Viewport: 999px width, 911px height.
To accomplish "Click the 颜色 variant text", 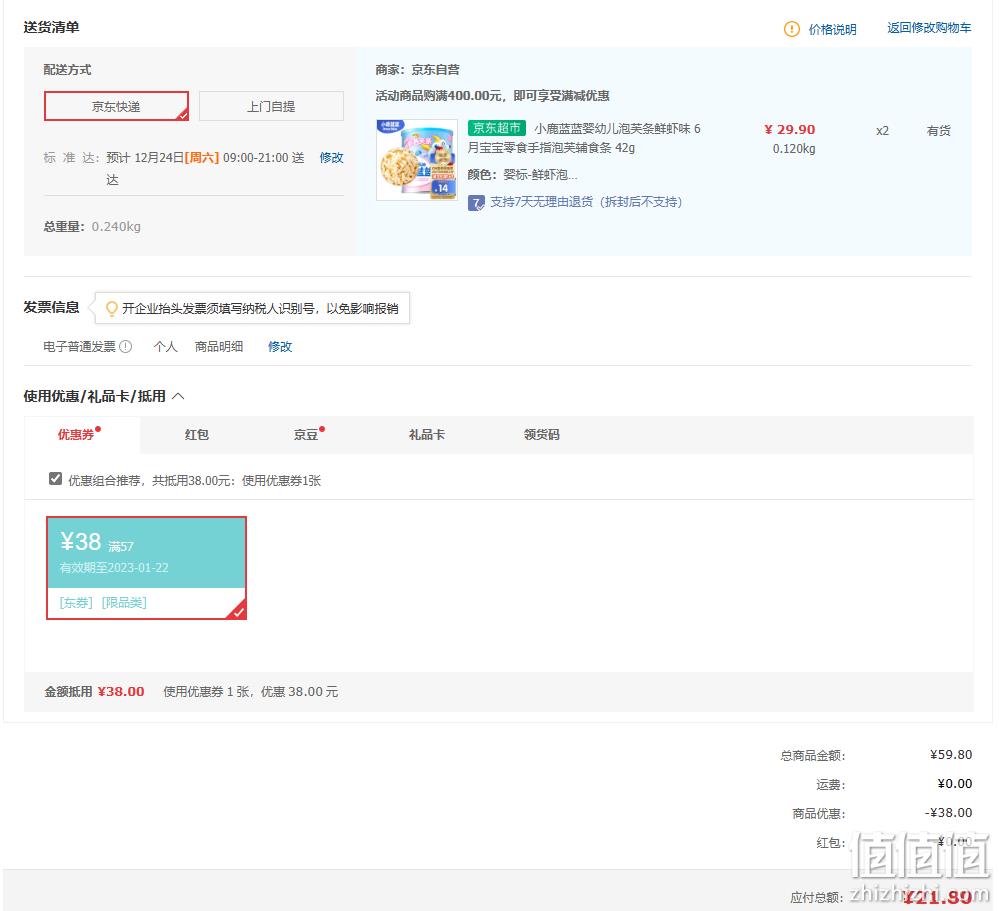I will click(522, 175).
